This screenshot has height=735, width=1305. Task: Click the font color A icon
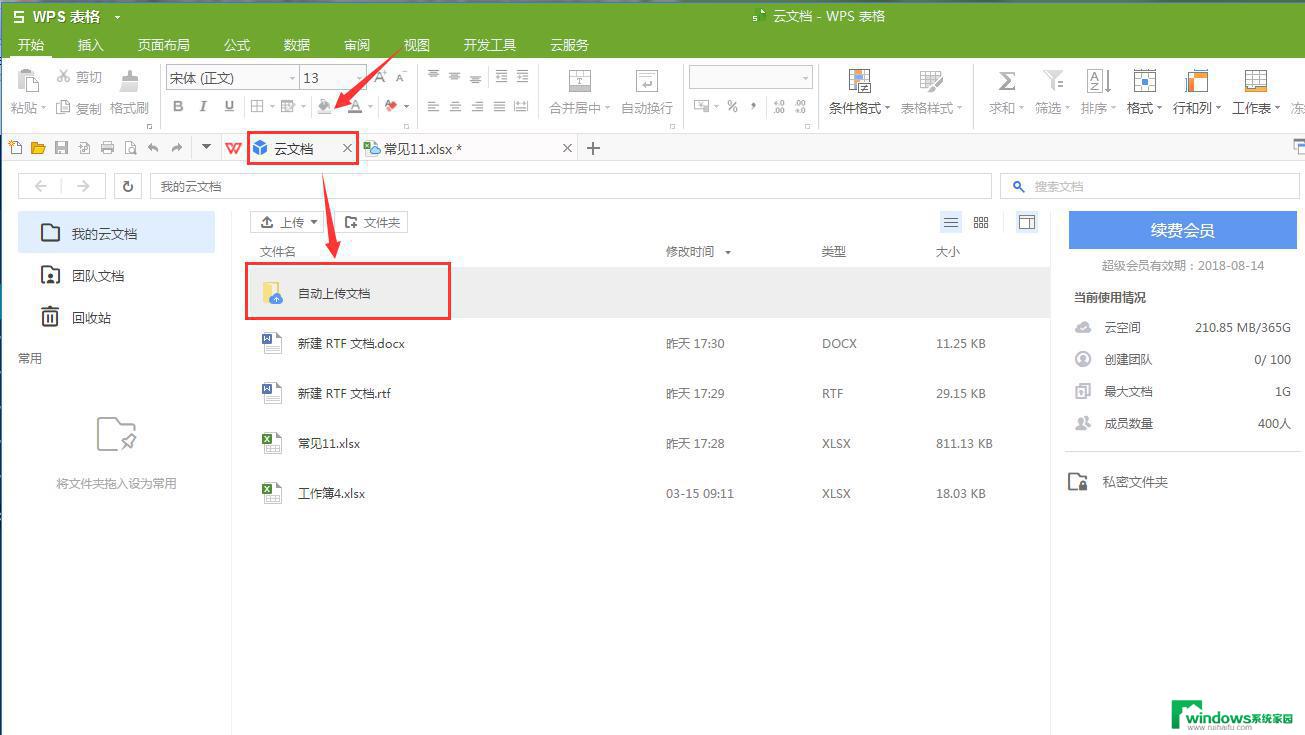[x=355, y=106]
